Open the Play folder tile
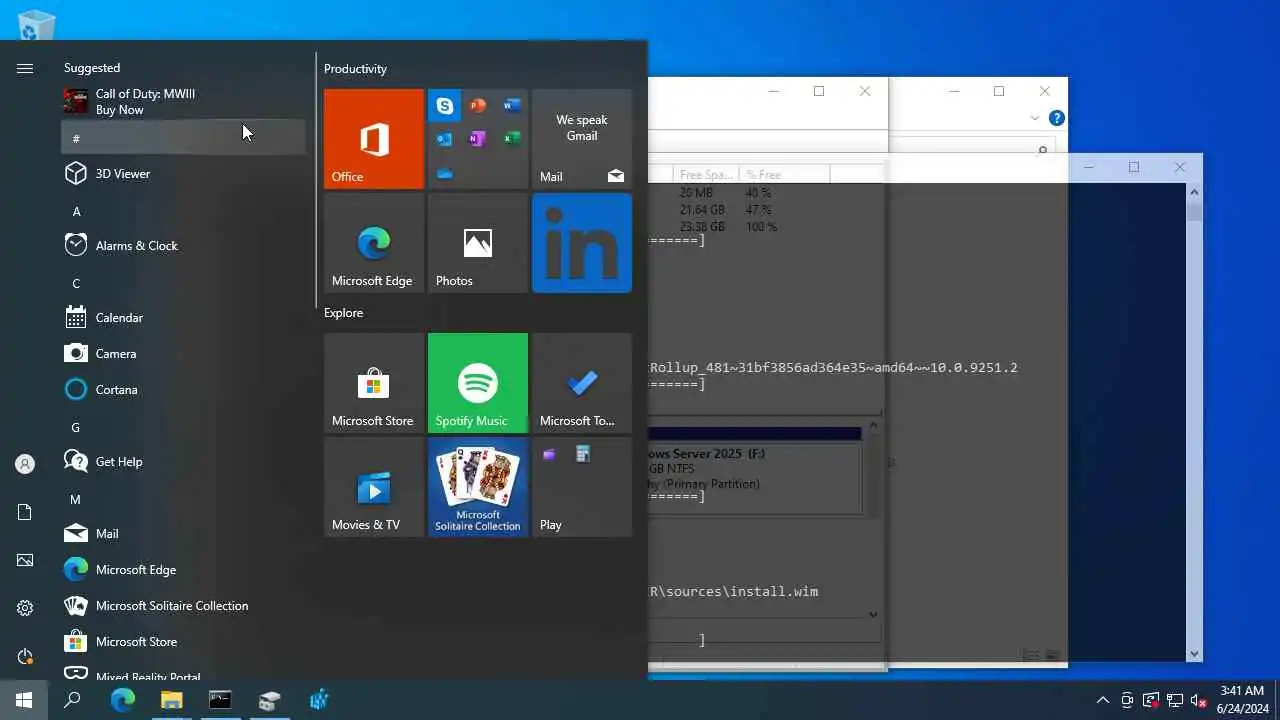Image resolution: width=1280 pixels, height=720 pixels. [x=582, y=487]
